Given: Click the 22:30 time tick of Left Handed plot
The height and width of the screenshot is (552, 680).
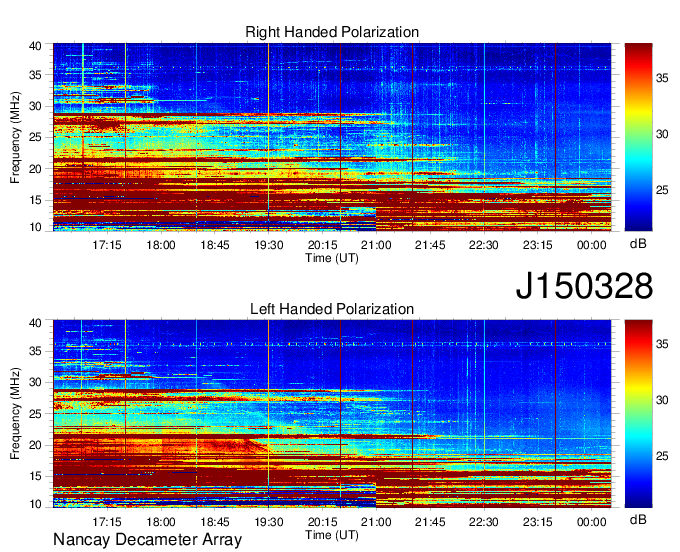Looking at the screenshot, I should tap(484, 522).
